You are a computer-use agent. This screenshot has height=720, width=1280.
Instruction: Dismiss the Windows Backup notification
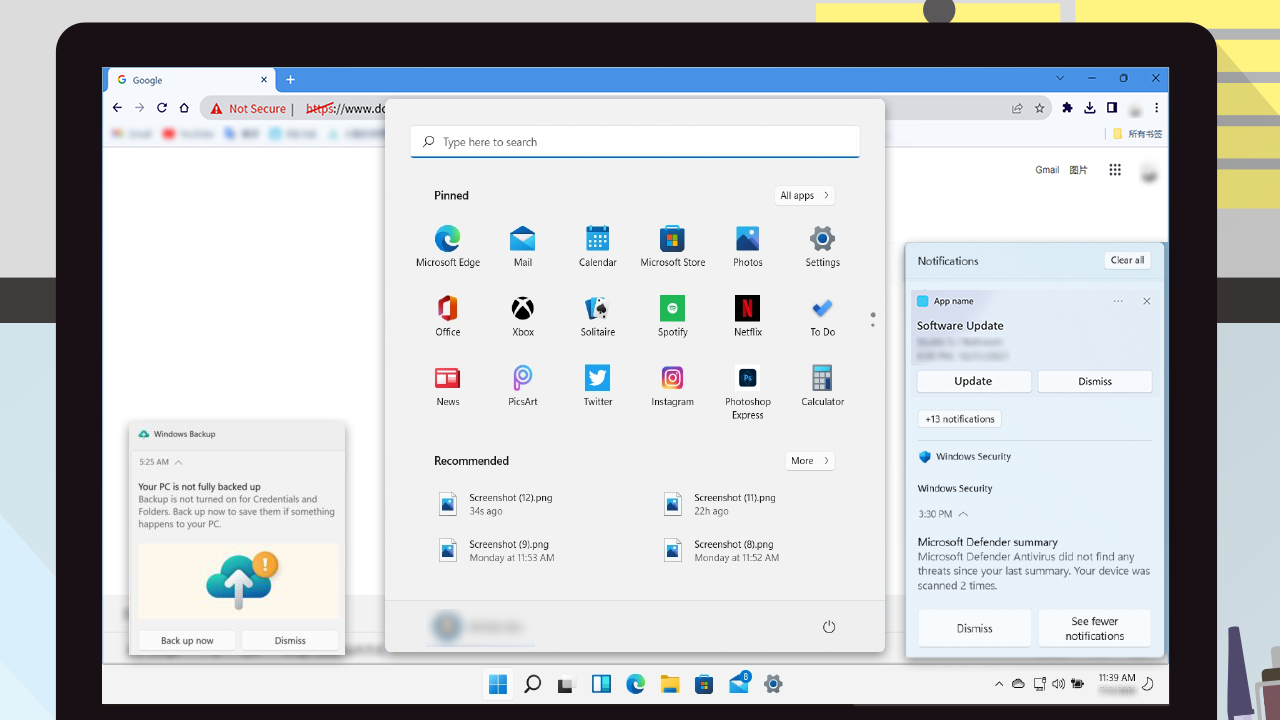coord(290,640)
